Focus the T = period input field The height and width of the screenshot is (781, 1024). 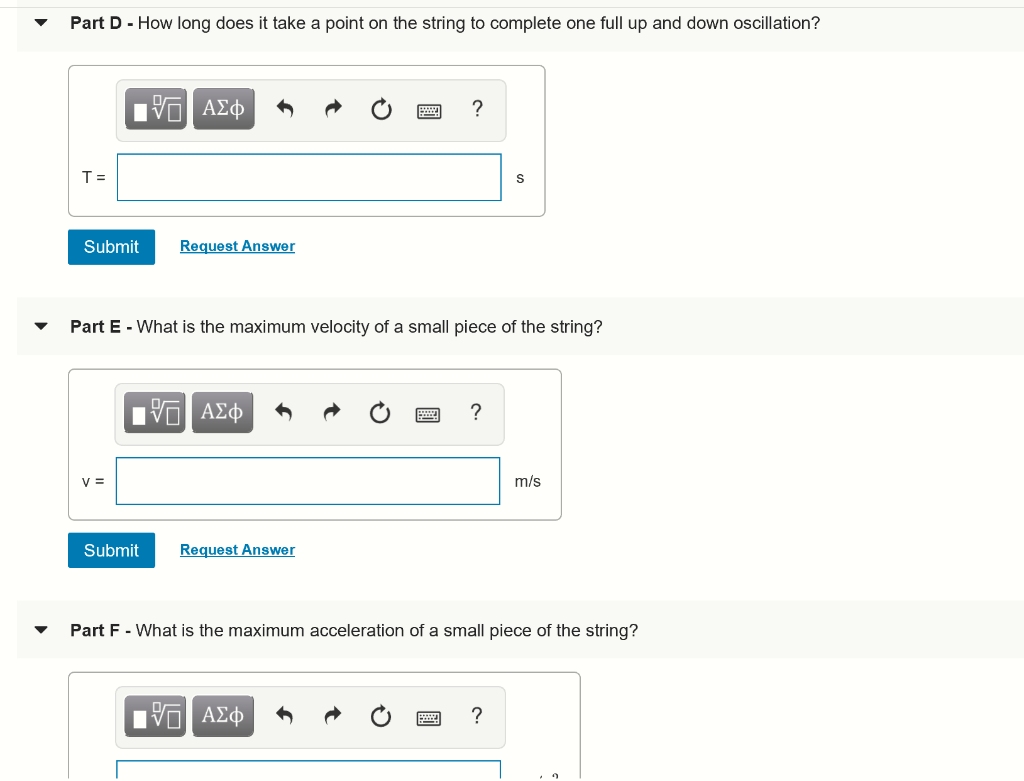point(309,177)
